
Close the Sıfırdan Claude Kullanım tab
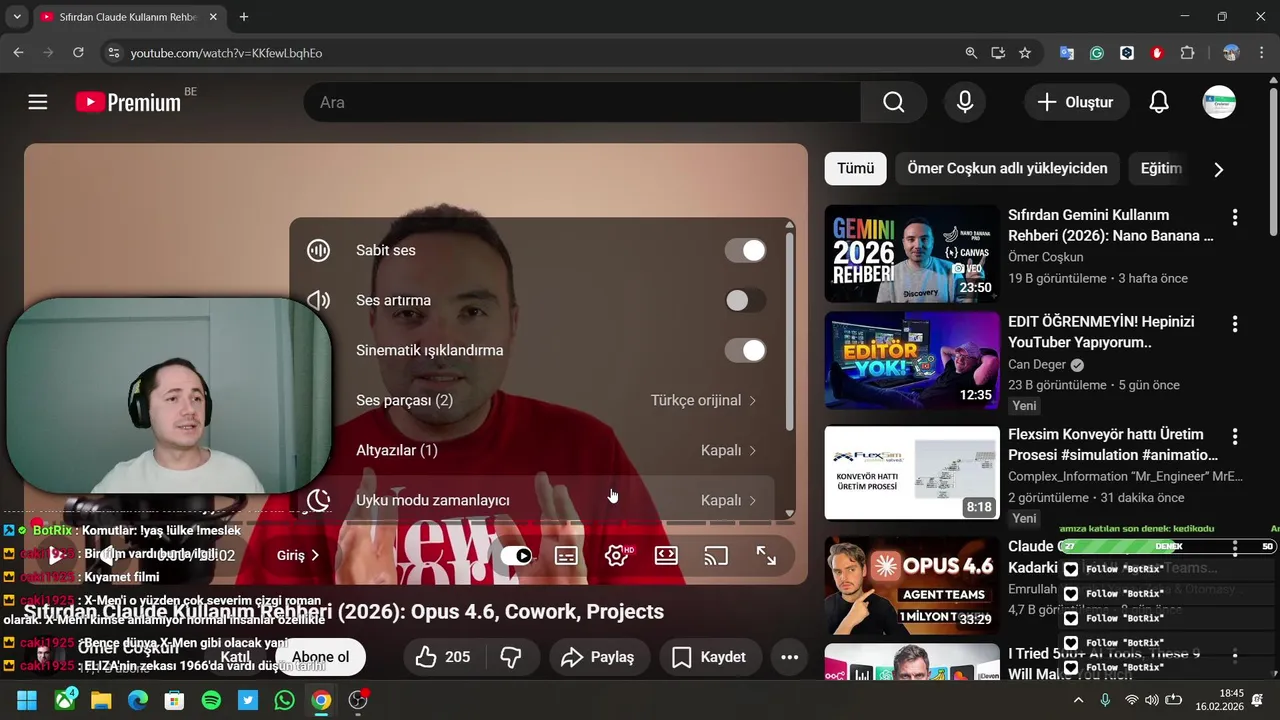(x=213, y=17)
